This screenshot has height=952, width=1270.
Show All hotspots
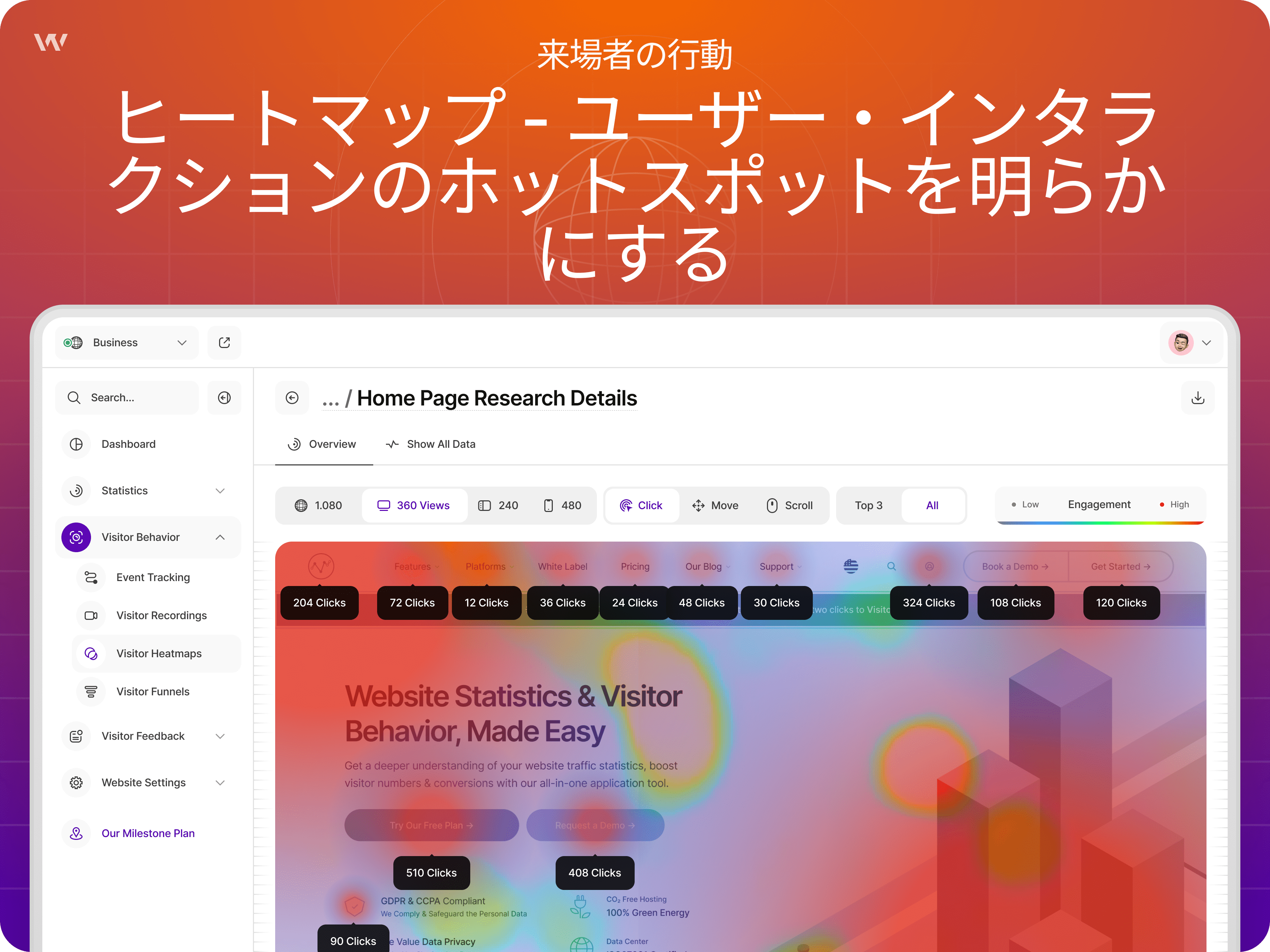click(x=932, y=506)
